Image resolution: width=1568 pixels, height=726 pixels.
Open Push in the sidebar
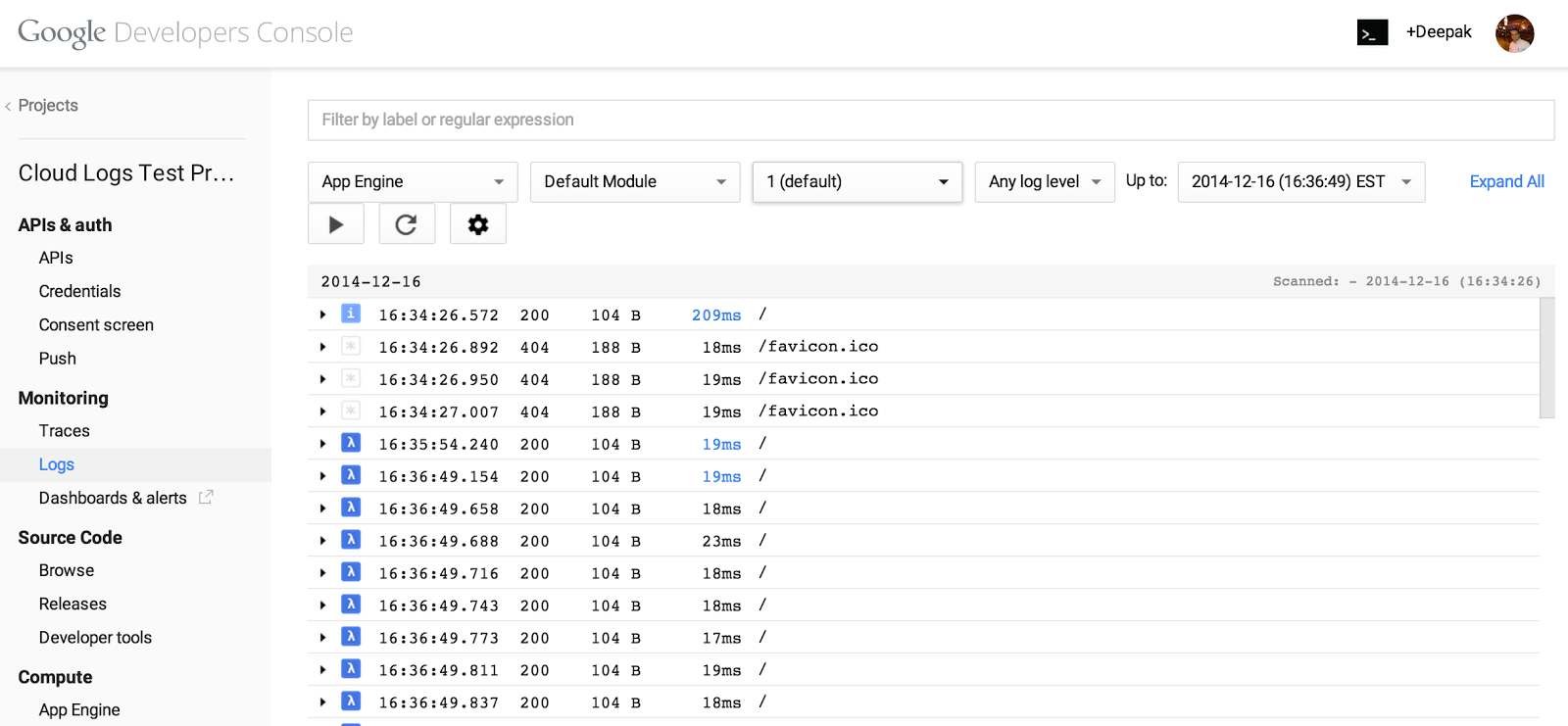point(57,359)
